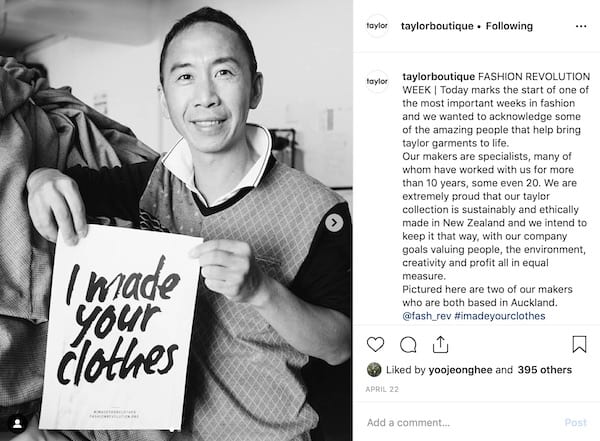
Task: Open the @fash_rev mention
Action: [x=427, y=316]
